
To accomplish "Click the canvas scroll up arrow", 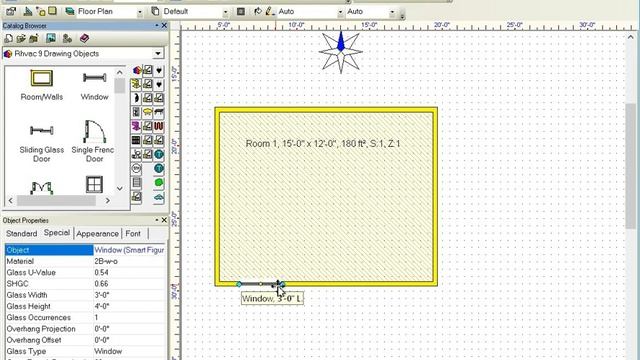I will 631,37.
